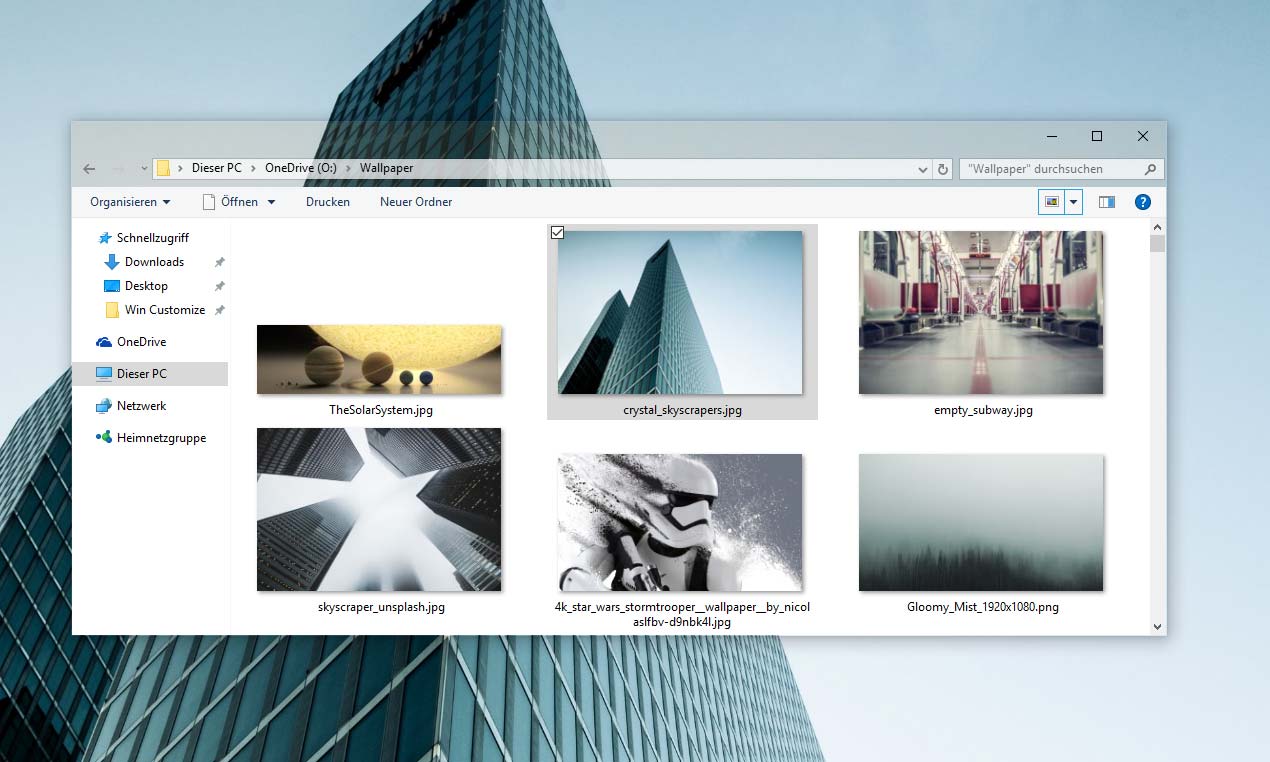The height and width of the screenshot is (762, 1270).
Task: Click the Netzwerk icon in the sidebar
Action: [x=104, y=406]
